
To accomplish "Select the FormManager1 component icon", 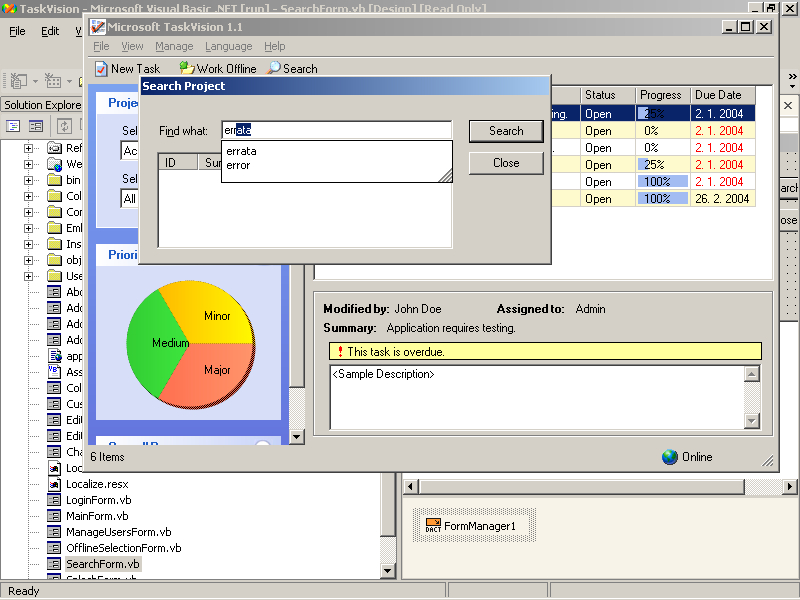I will point(433,525).
